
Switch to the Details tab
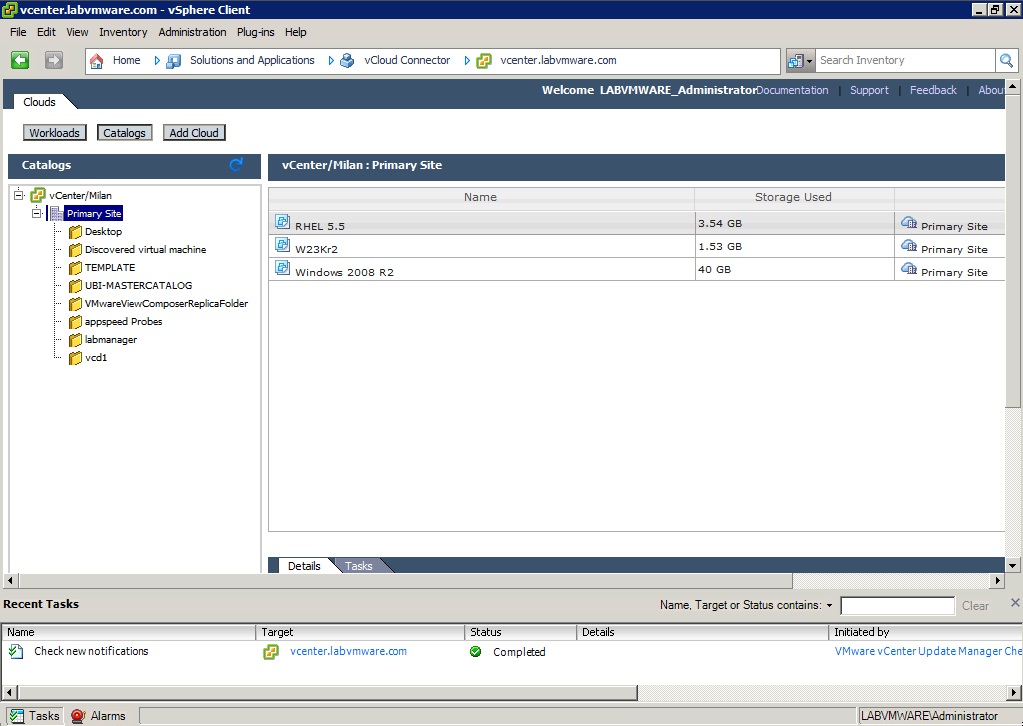(x=304, y=566)
